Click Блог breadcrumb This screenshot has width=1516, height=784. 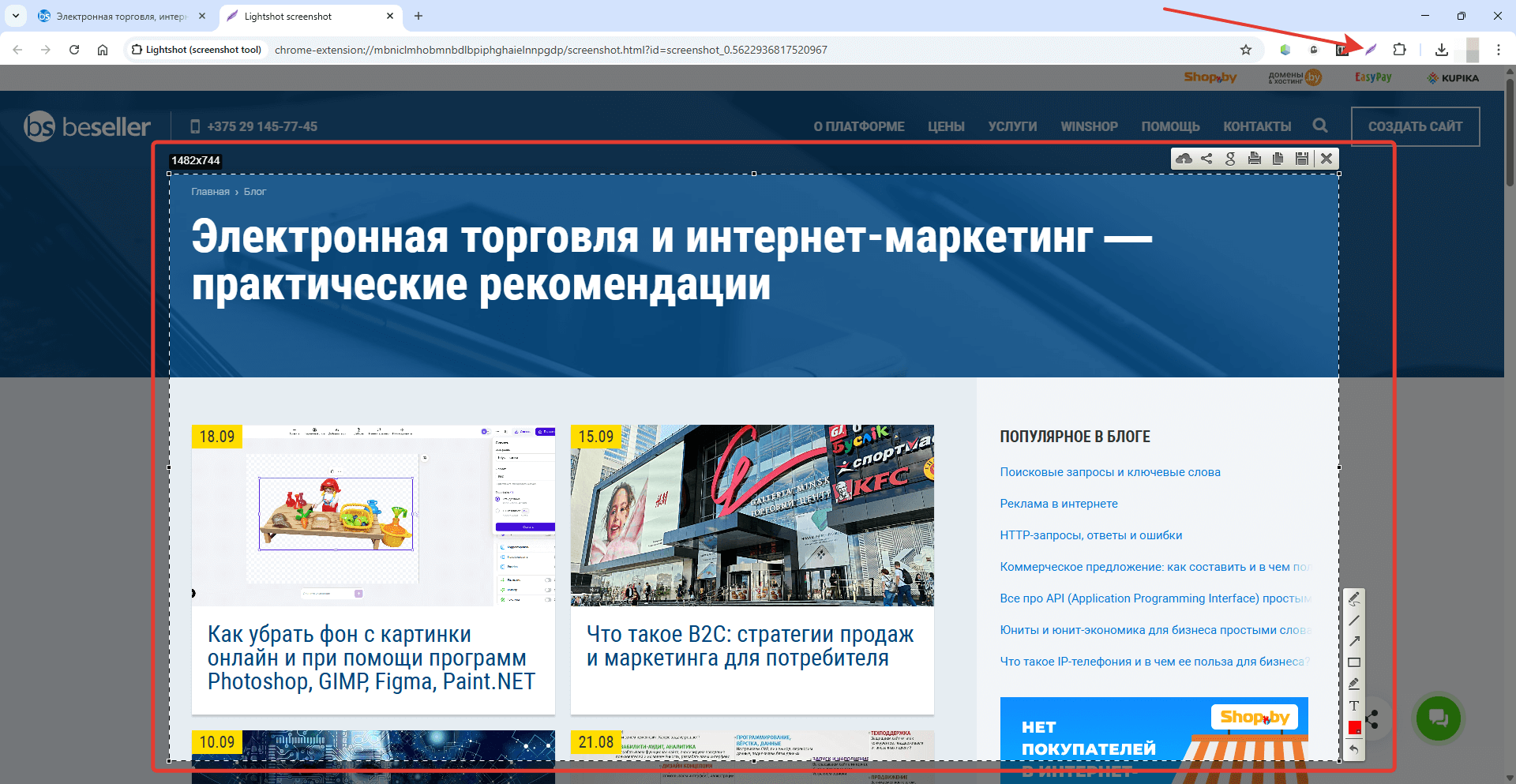(x=254, y=191)
